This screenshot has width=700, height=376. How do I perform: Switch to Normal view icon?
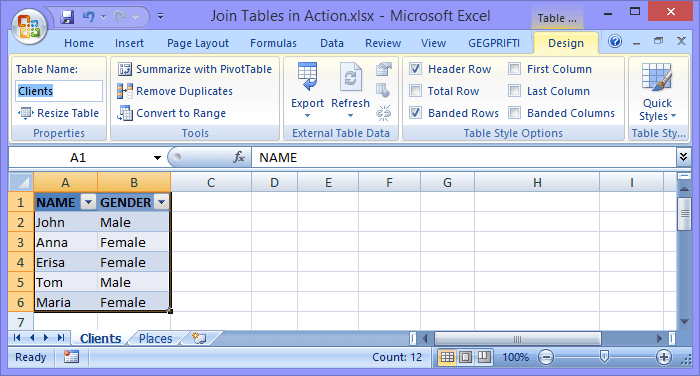[447, 357]
